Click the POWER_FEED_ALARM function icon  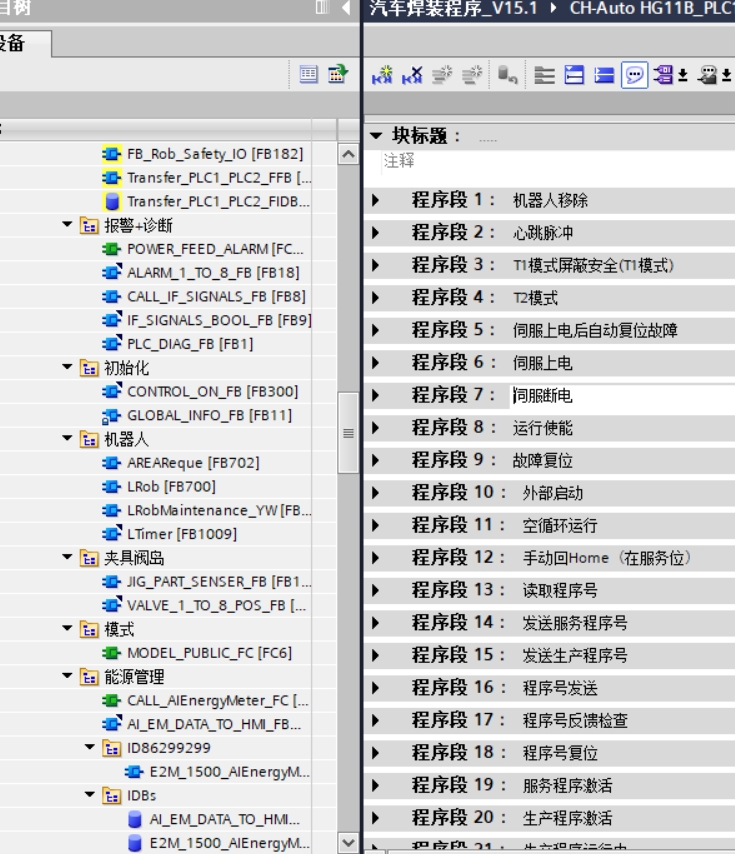(x=111, y=249)
